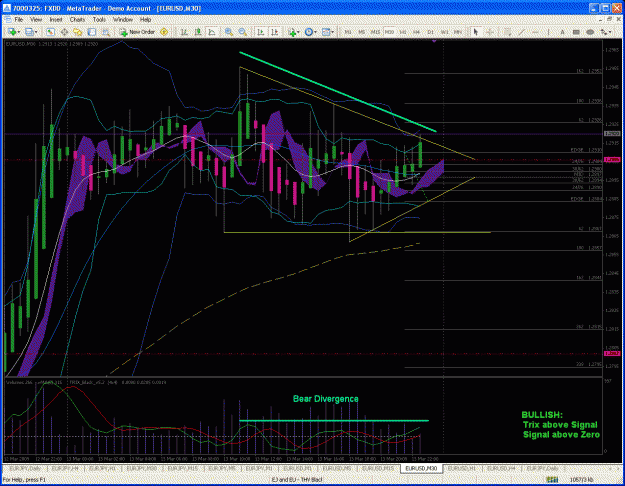Select the D1 timeframe button

[x=430, y=32]
